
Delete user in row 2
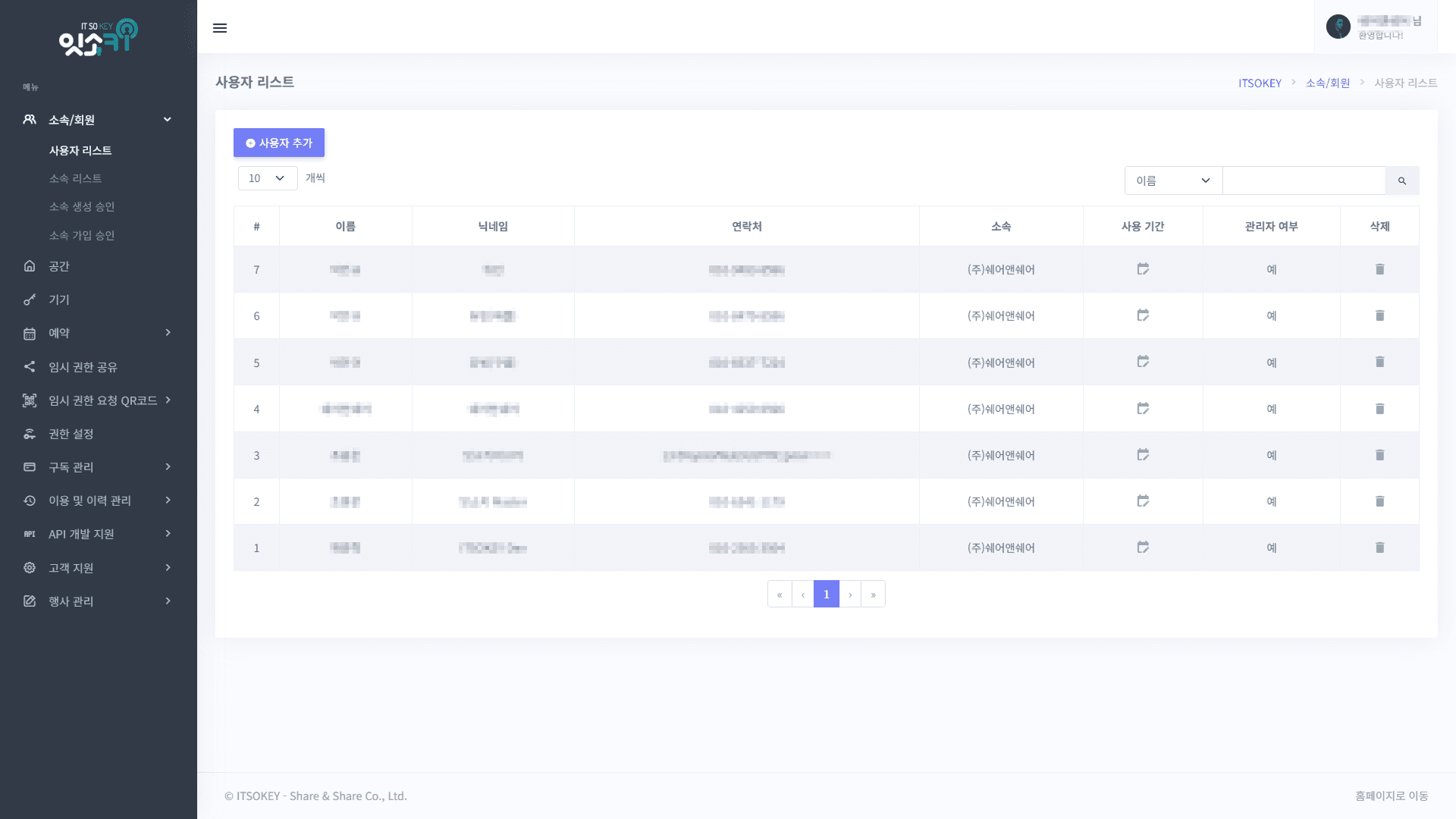coord(1379,501)
